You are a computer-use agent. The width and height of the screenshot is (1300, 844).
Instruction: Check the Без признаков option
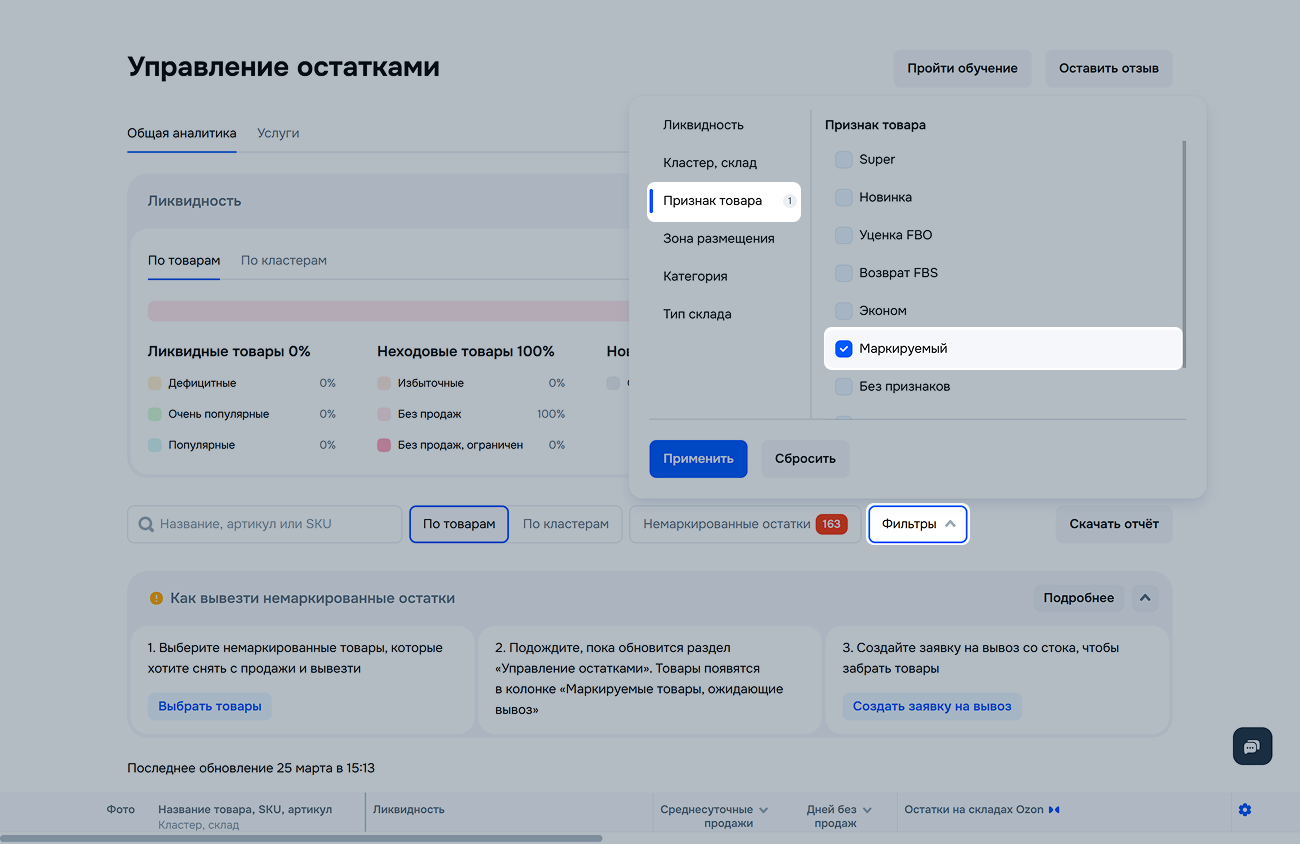(x=844, y=386)
